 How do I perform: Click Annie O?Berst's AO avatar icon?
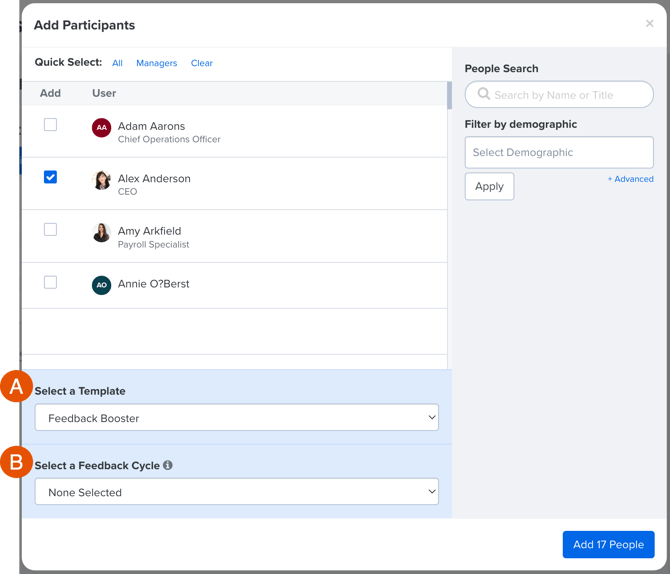(101, 285)
